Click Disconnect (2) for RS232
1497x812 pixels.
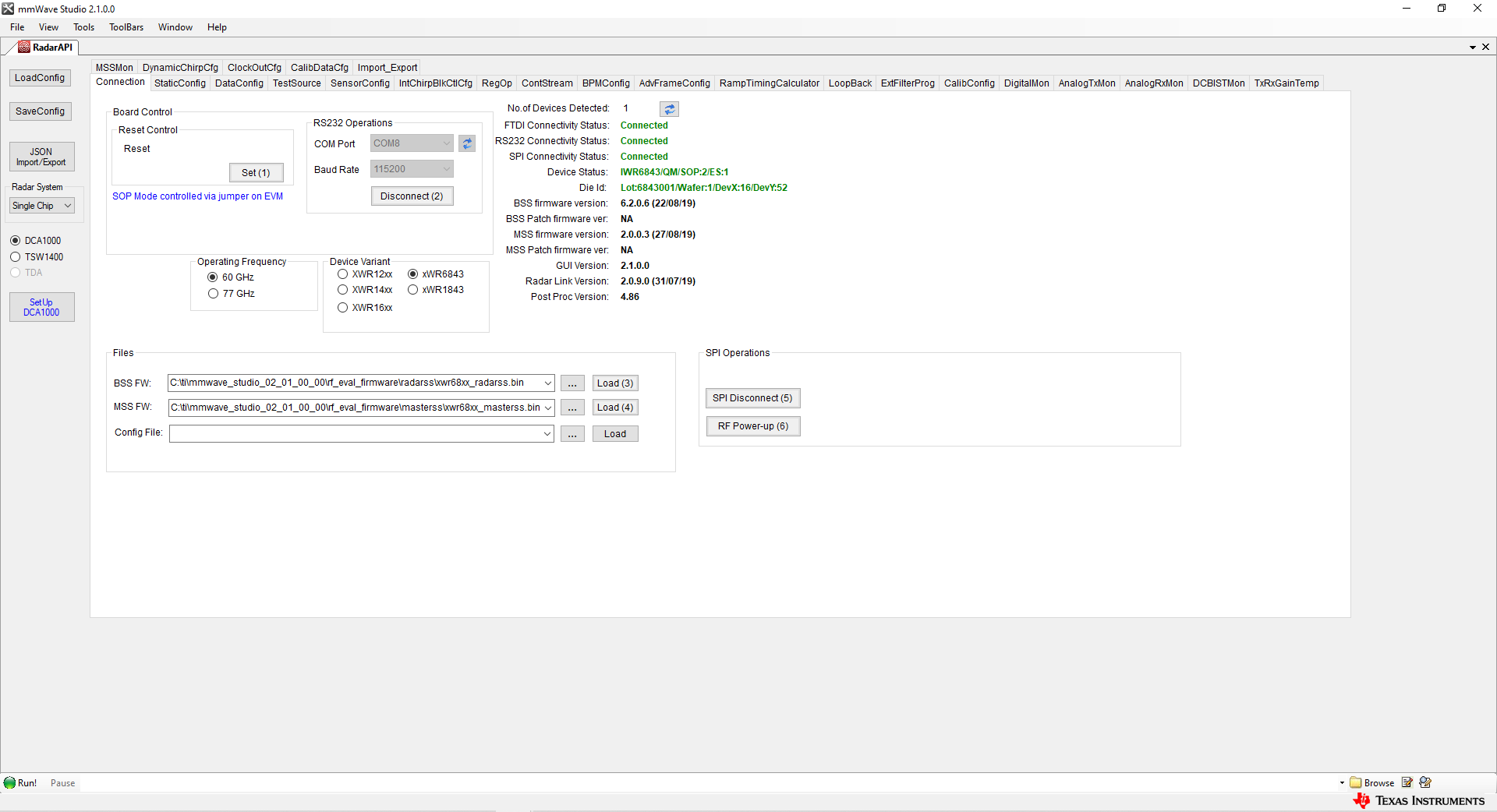click(412, 196)
